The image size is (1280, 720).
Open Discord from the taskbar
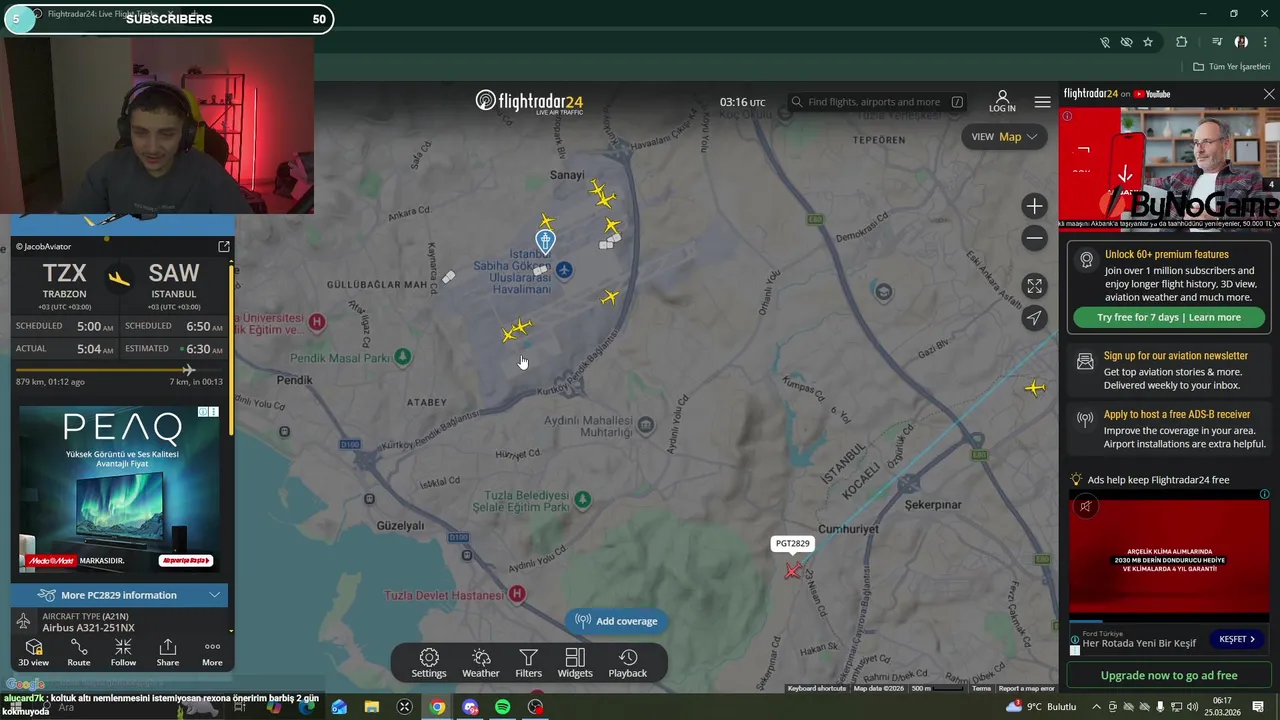coord(470,707)
